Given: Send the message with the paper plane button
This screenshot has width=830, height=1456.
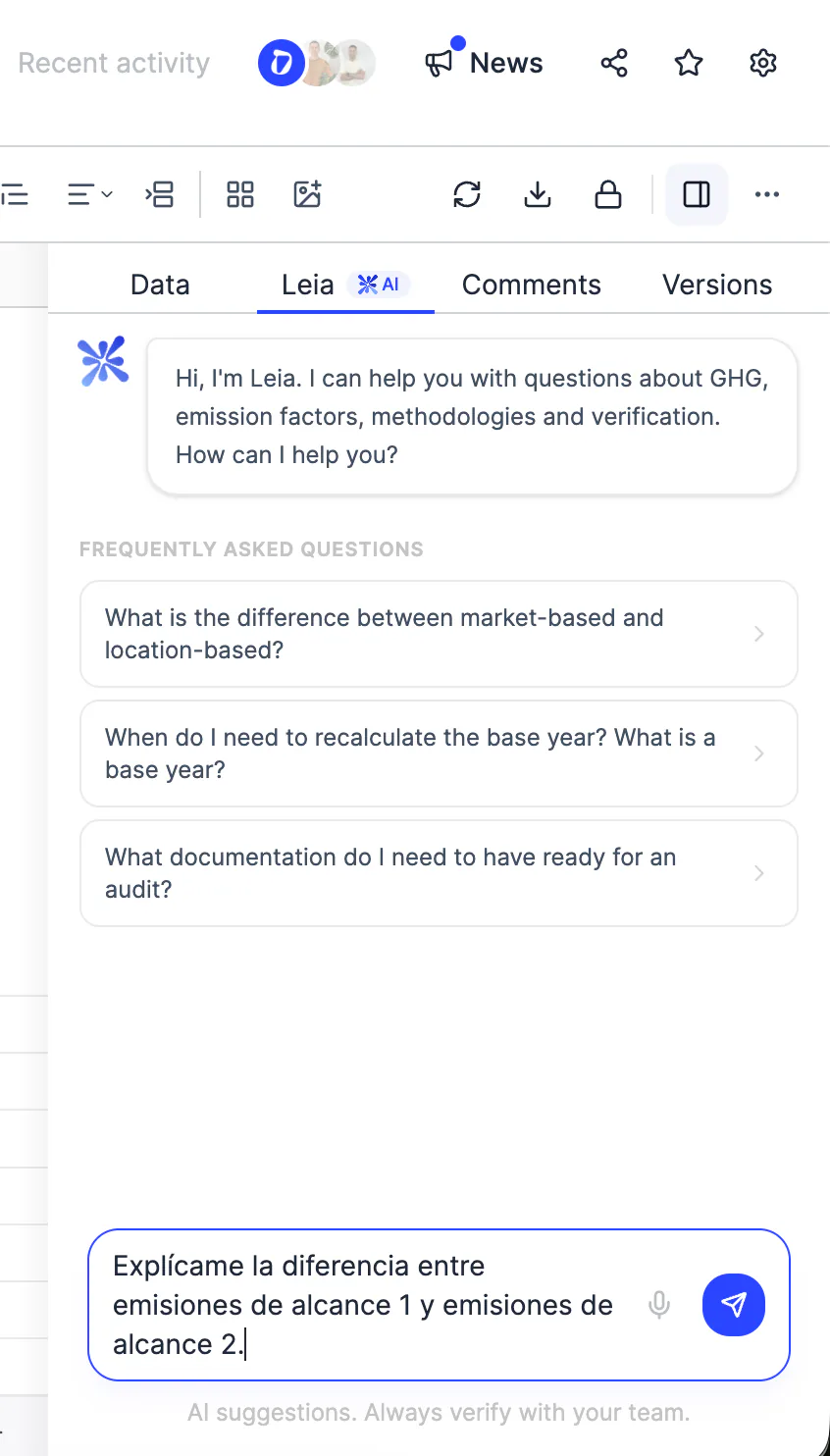Looking at the screenshot, I should (734, 1305).
